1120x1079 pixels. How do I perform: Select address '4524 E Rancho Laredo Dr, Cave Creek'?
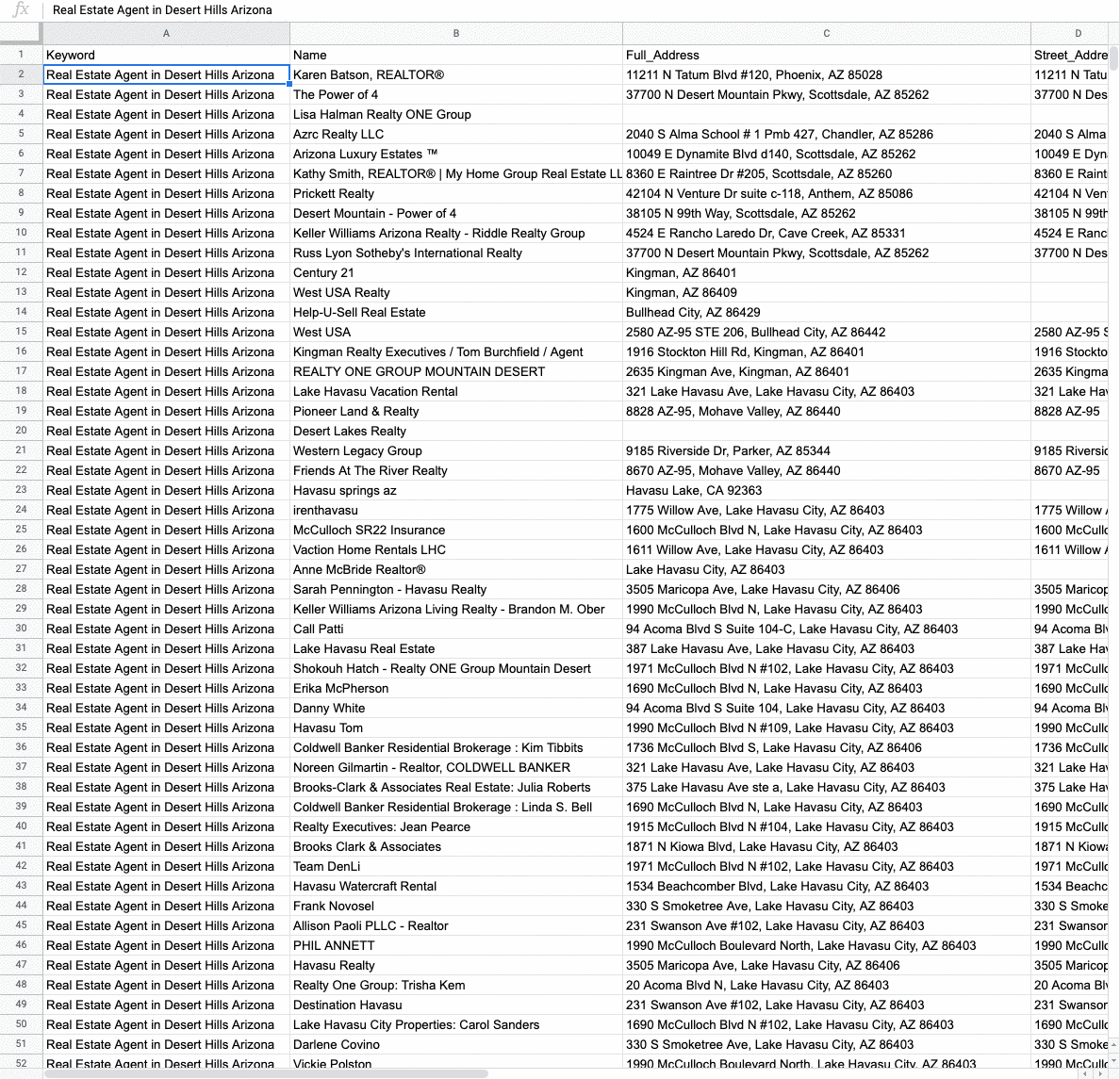tap(827, 233)
